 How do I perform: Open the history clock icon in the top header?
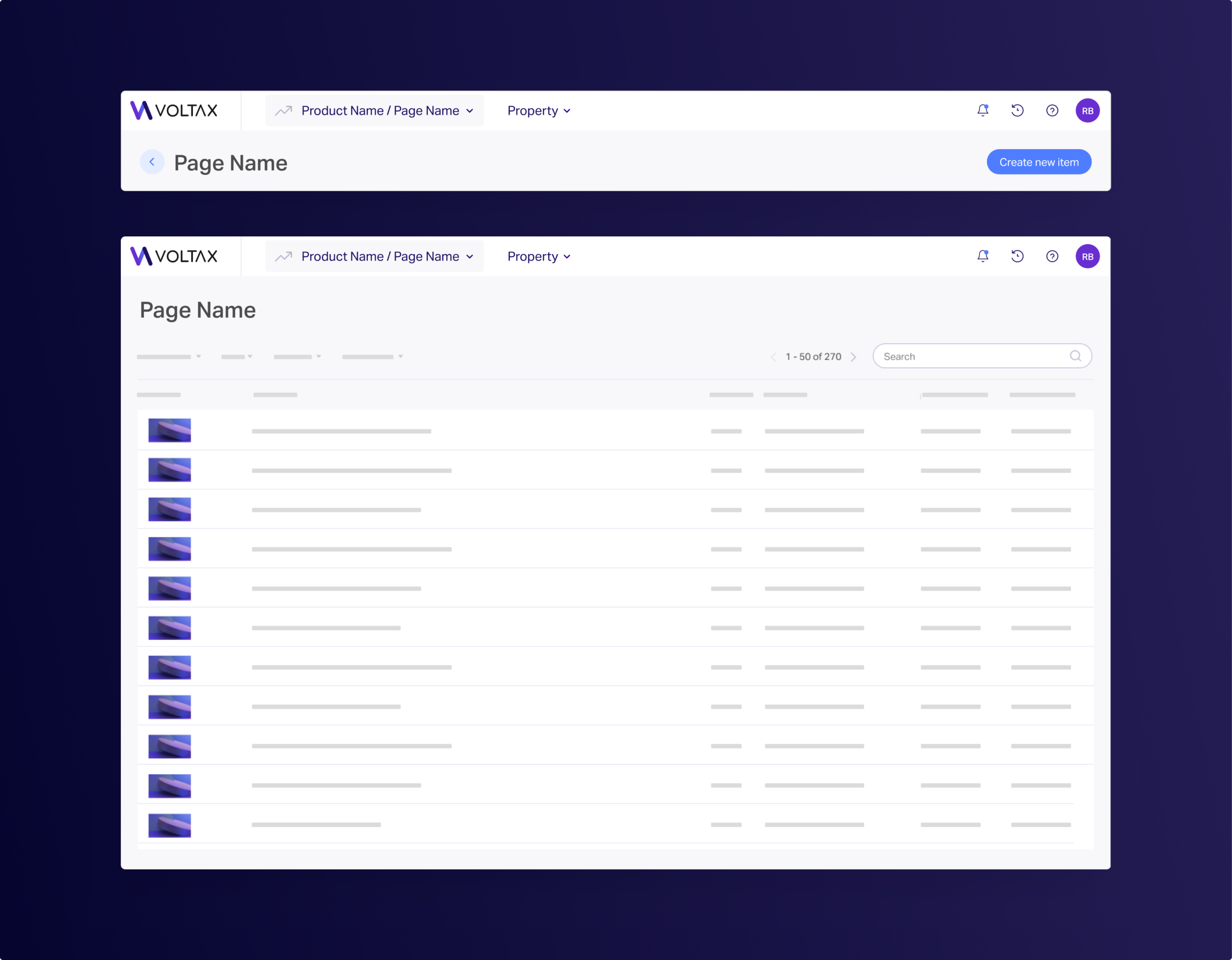pyautogui.click(x=1017, y=111)
